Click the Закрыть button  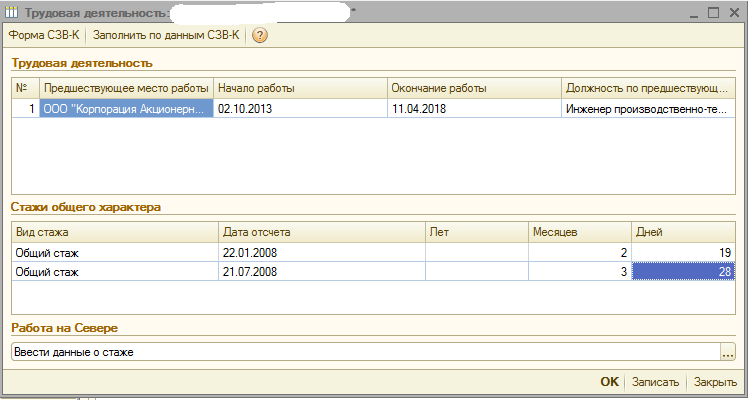(x=715, y=382)
